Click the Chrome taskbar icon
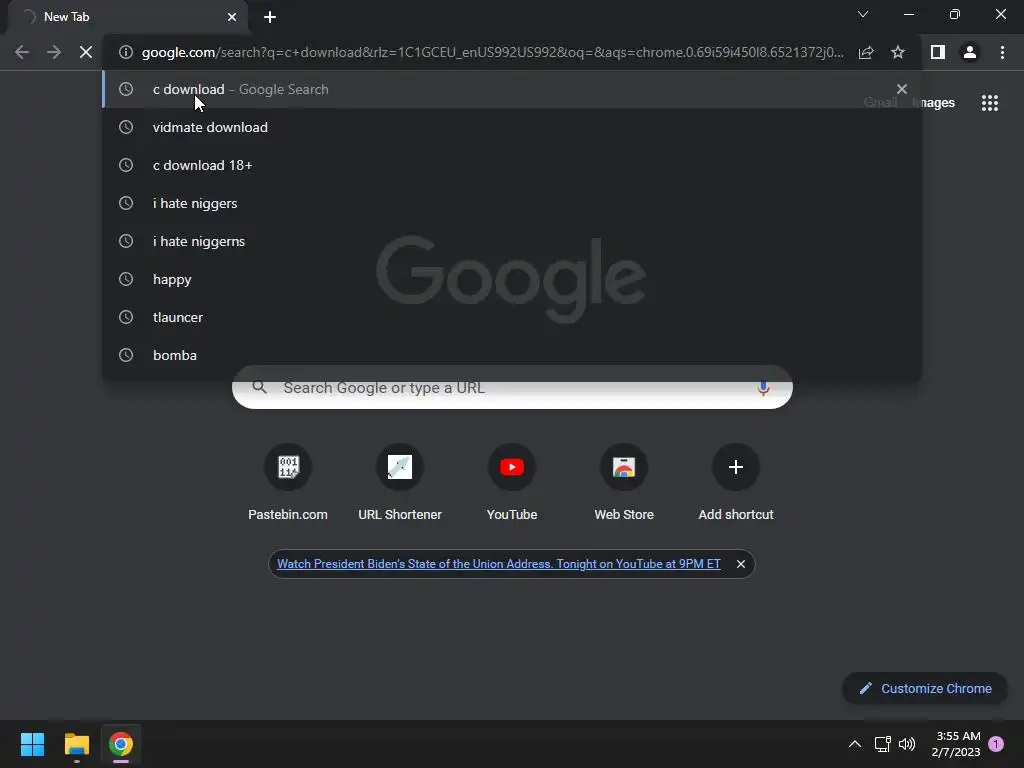1024x768 pixels. 121,744
